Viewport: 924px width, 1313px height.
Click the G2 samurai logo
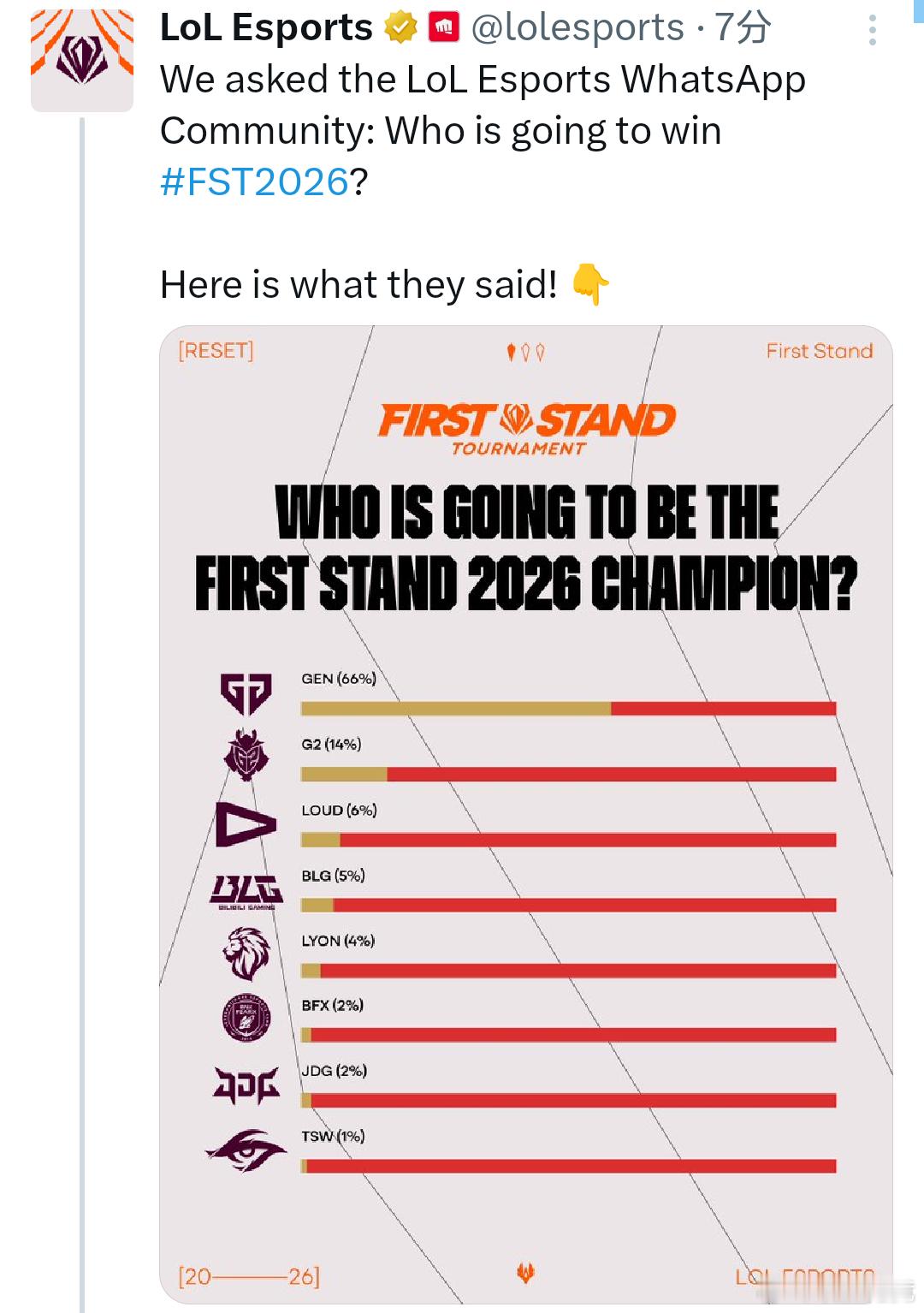(x=246, y=756)
